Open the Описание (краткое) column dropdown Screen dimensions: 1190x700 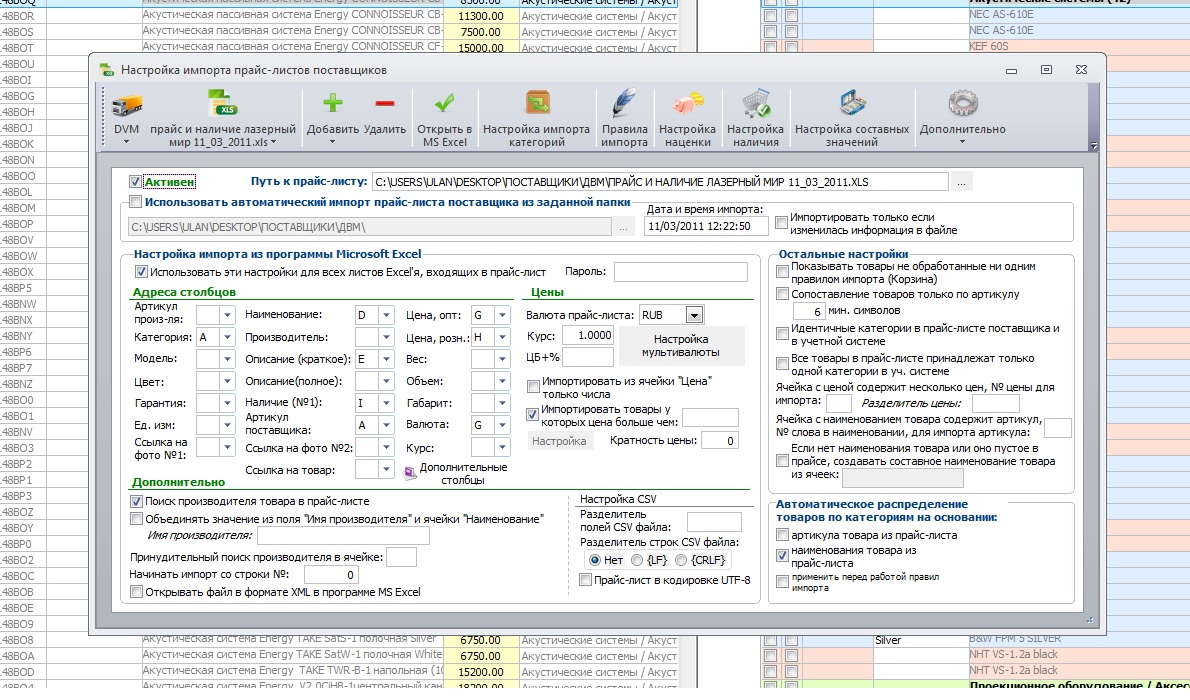(386, 359)
